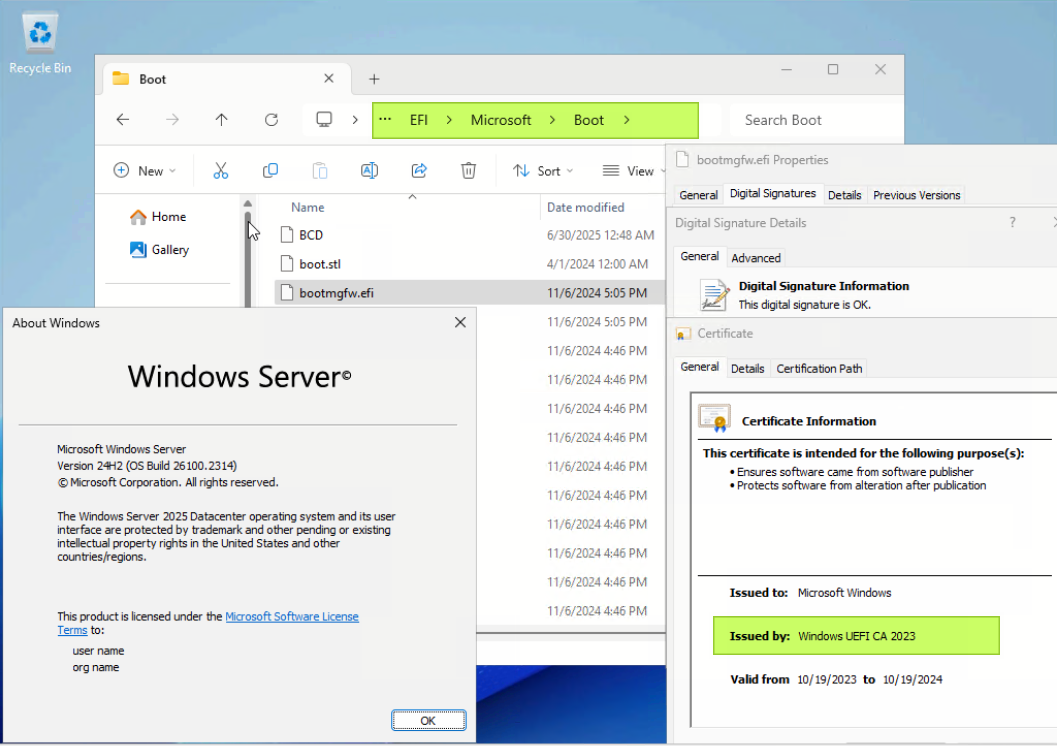Click the Refresh icon in navigation bar
The width and height of the screenshot is (1057, 746).
[x=271, y=120]
